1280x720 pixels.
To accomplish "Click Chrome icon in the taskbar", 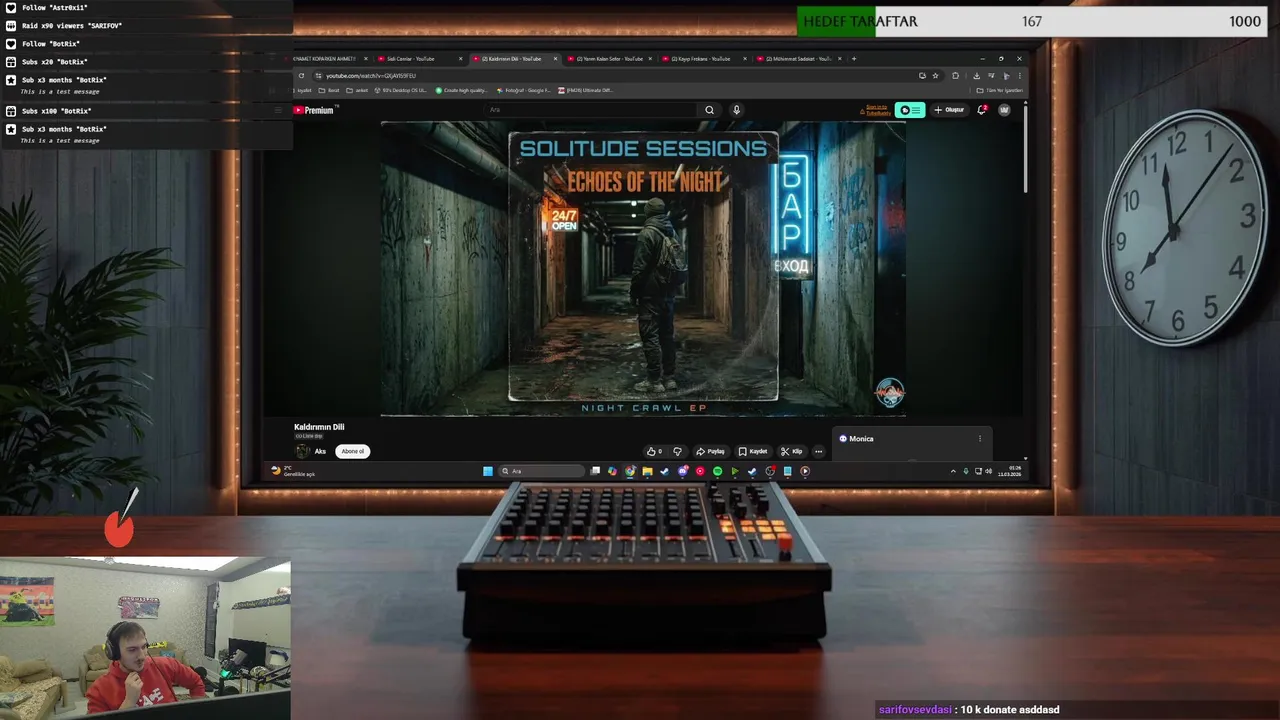I will (x=630, y=471).
